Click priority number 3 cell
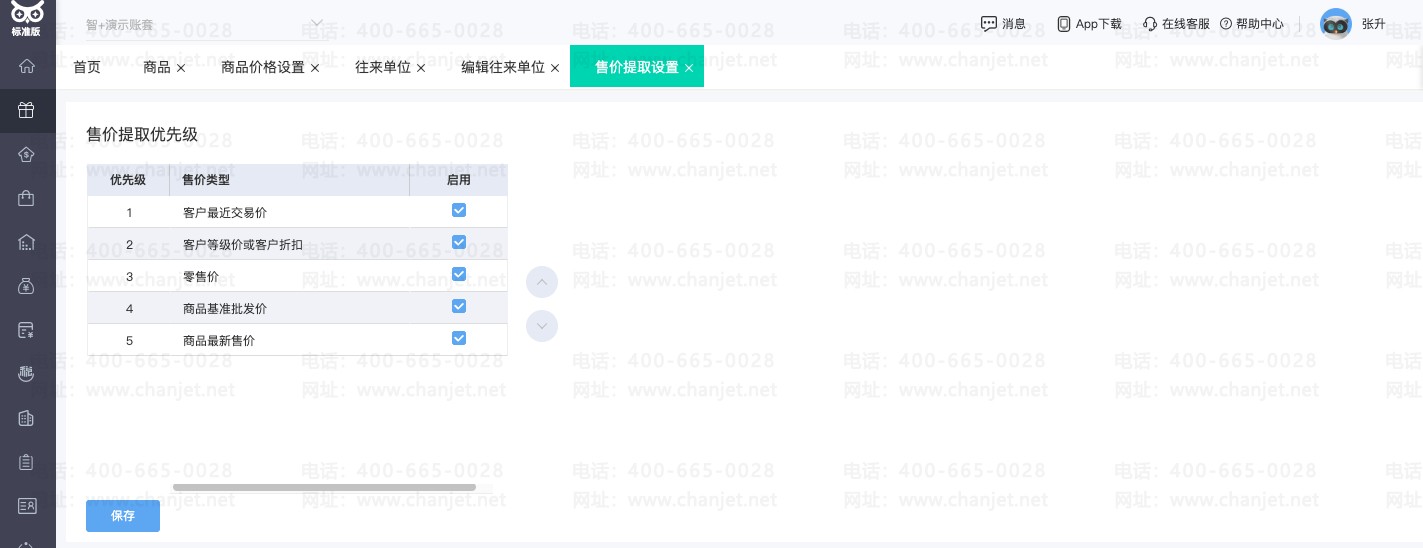1423x548 pixels. pyautogui.click(x=129, y=276)
